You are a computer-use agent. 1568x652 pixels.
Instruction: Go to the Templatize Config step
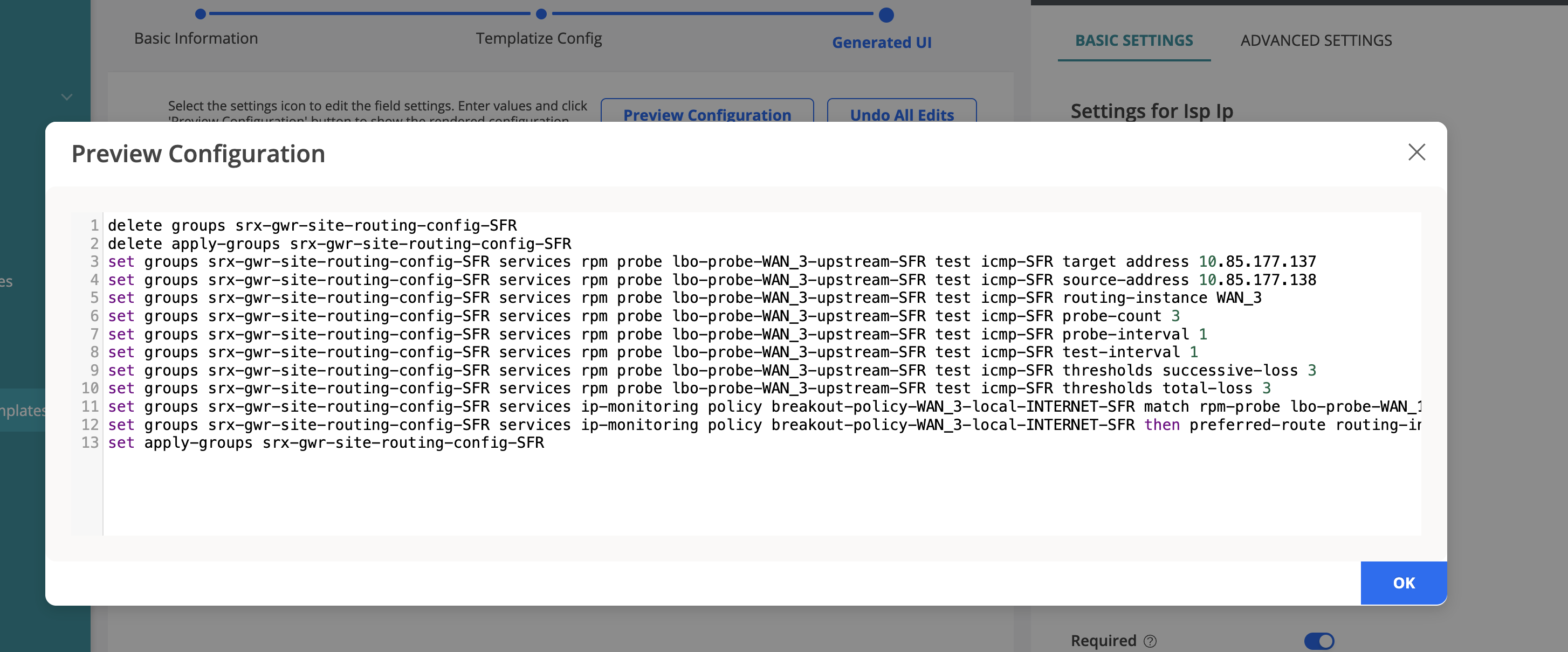tap(539, 38)
